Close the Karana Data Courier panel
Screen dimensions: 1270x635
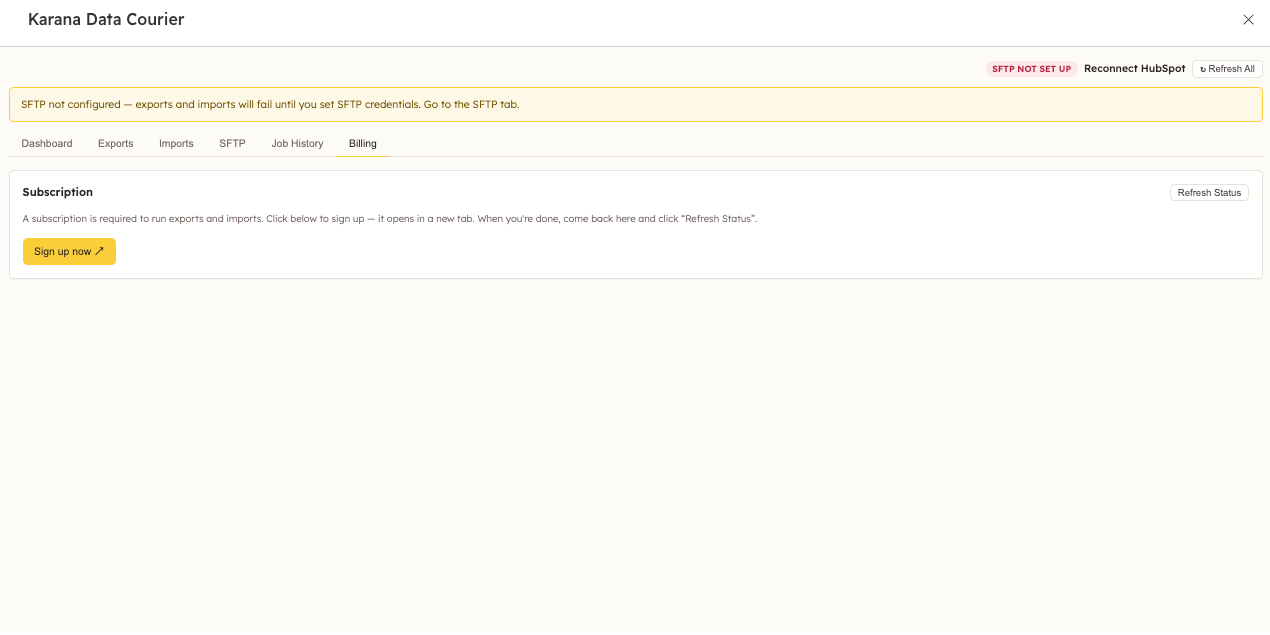tap(1248, 20)
